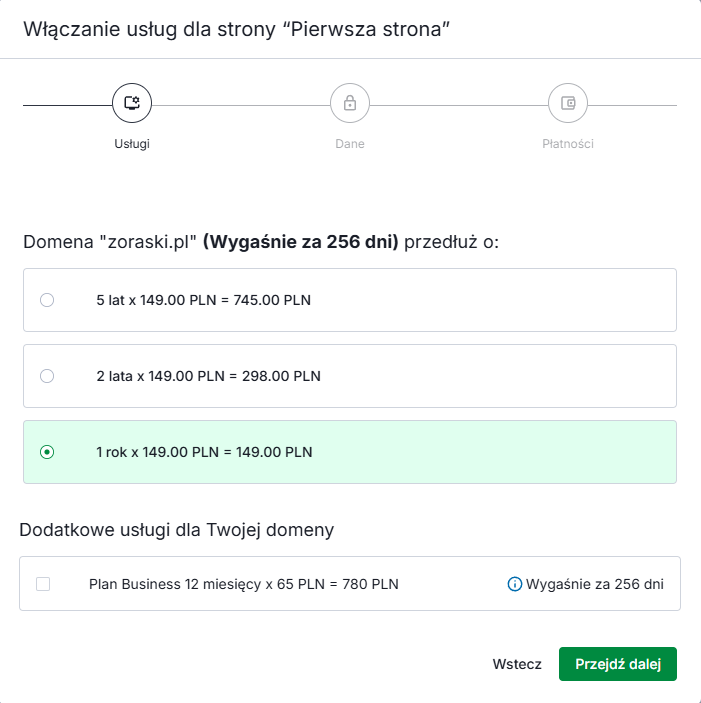Select the 2 lata radio button
The image size is (701, 703).
47,376
